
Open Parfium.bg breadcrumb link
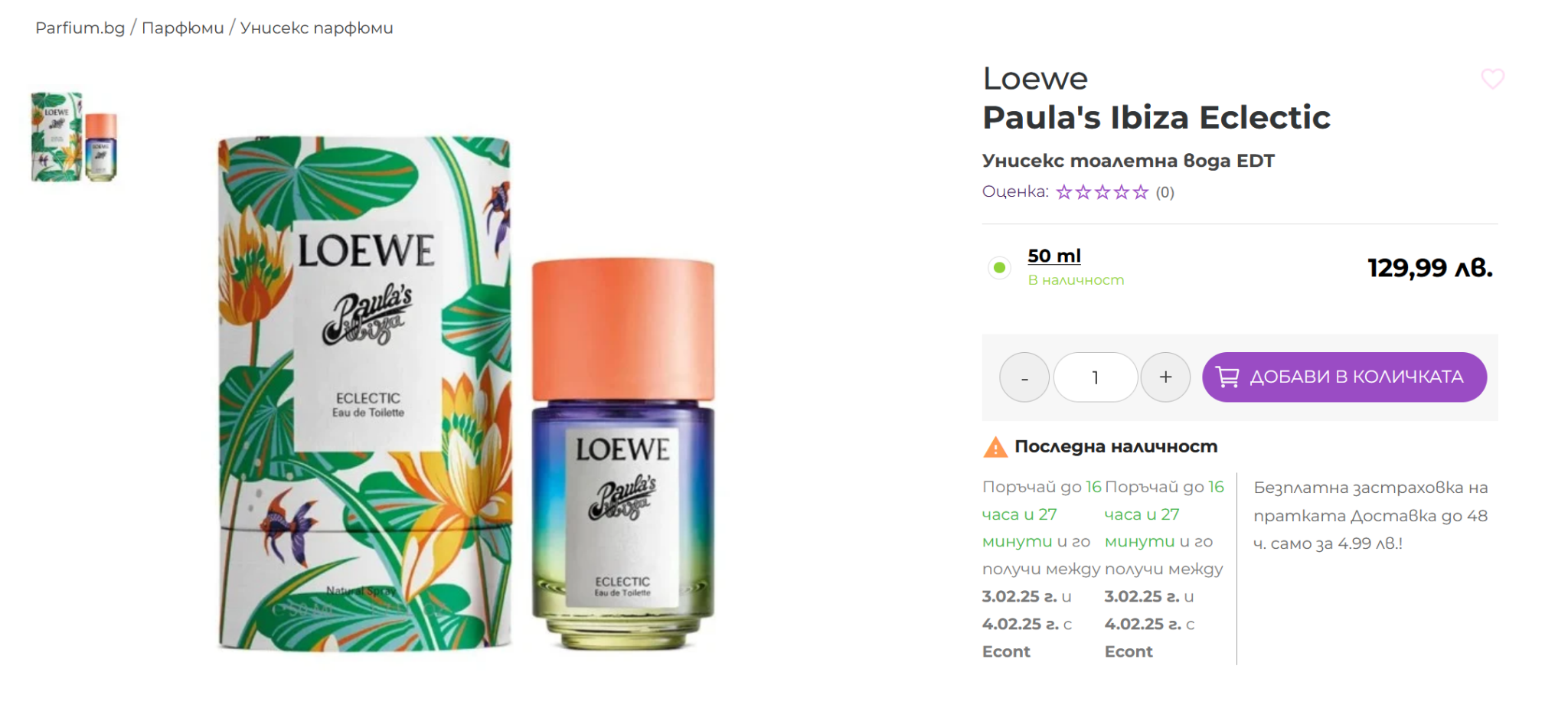click(x=80, y=28)
